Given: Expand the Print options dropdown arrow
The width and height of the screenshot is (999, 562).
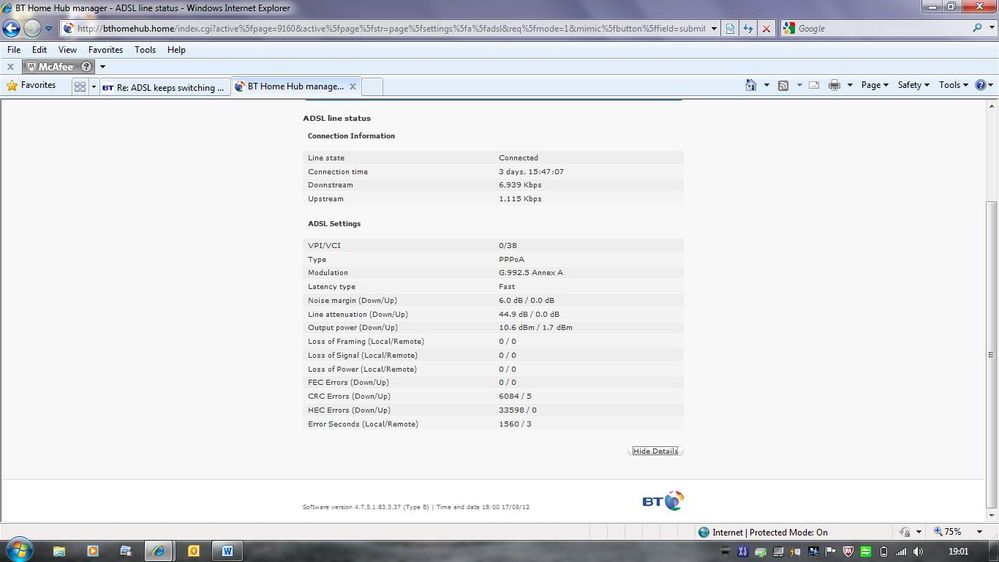Looking at the screenshot, I should click(x=850, y=85).
